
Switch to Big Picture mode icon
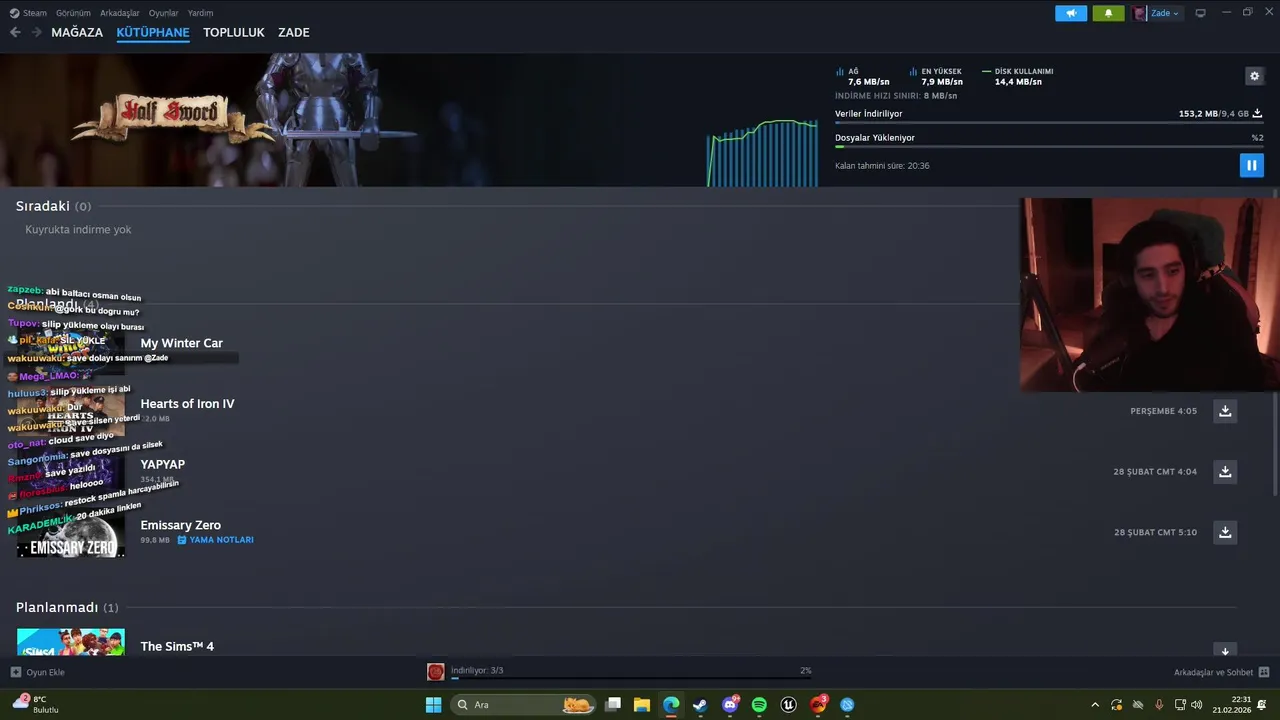point(1201,13)
